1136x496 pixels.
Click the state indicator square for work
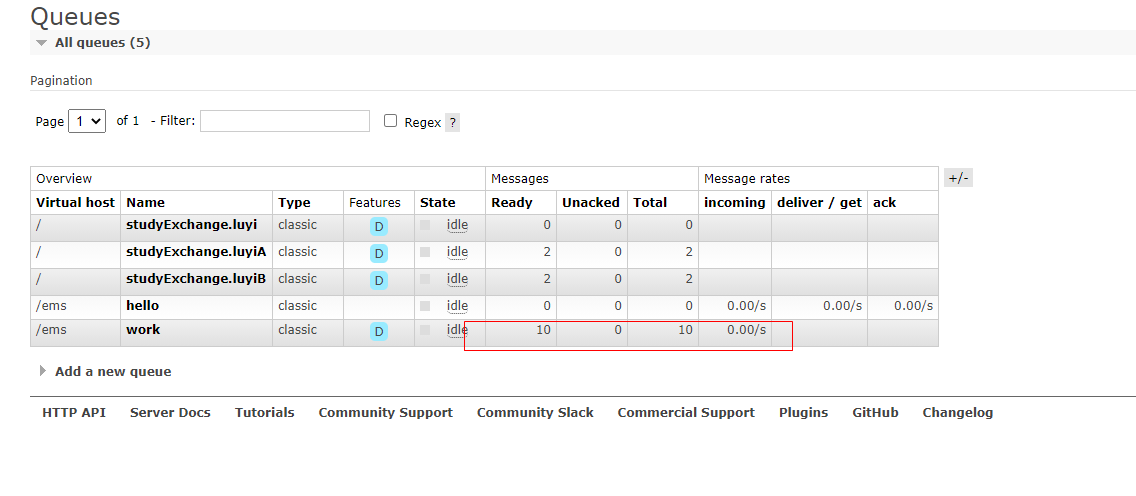click(425, 329)
